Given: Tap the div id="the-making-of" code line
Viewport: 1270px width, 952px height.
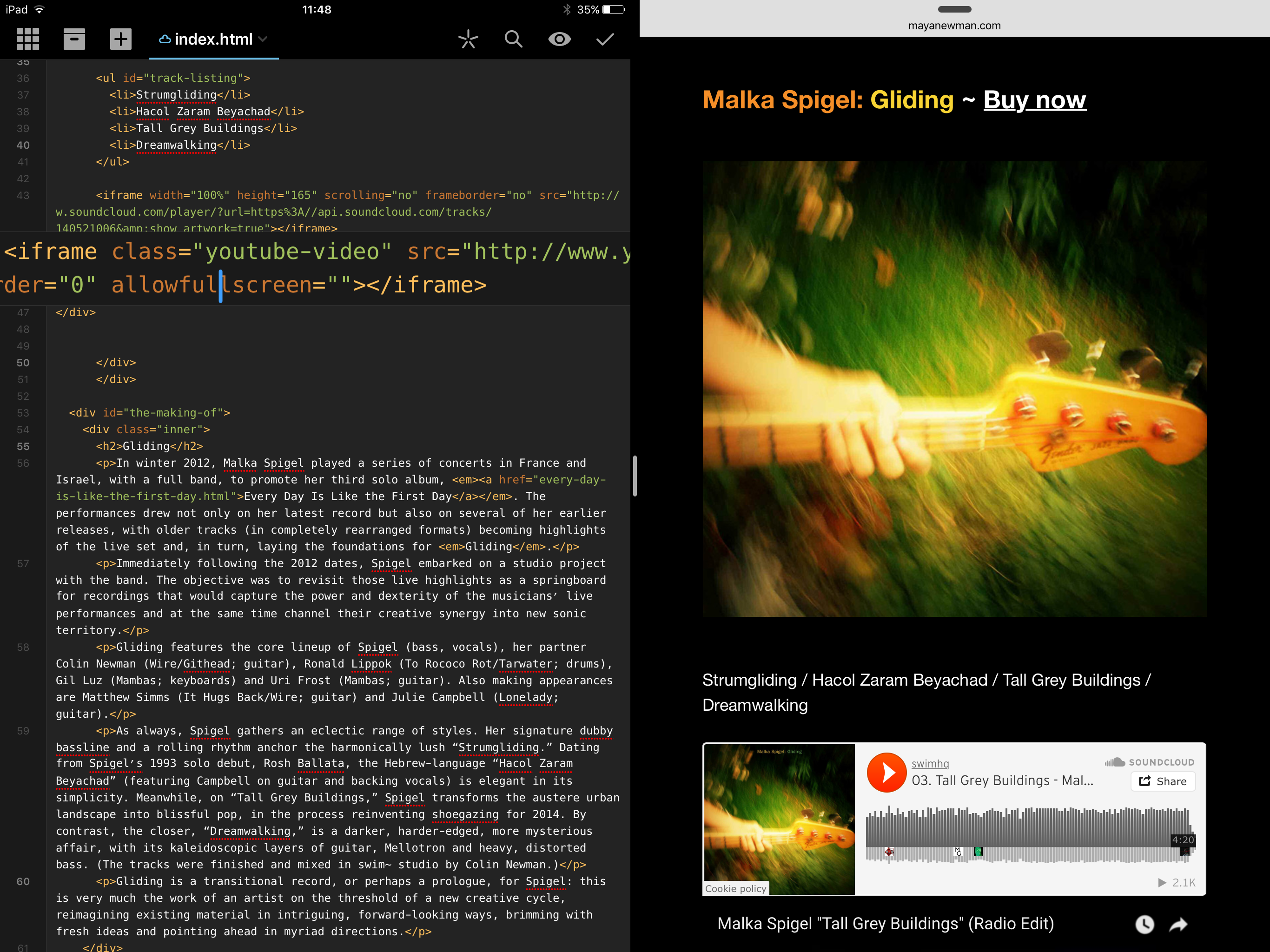Looking at the screenshot, I should coord(149,413).
